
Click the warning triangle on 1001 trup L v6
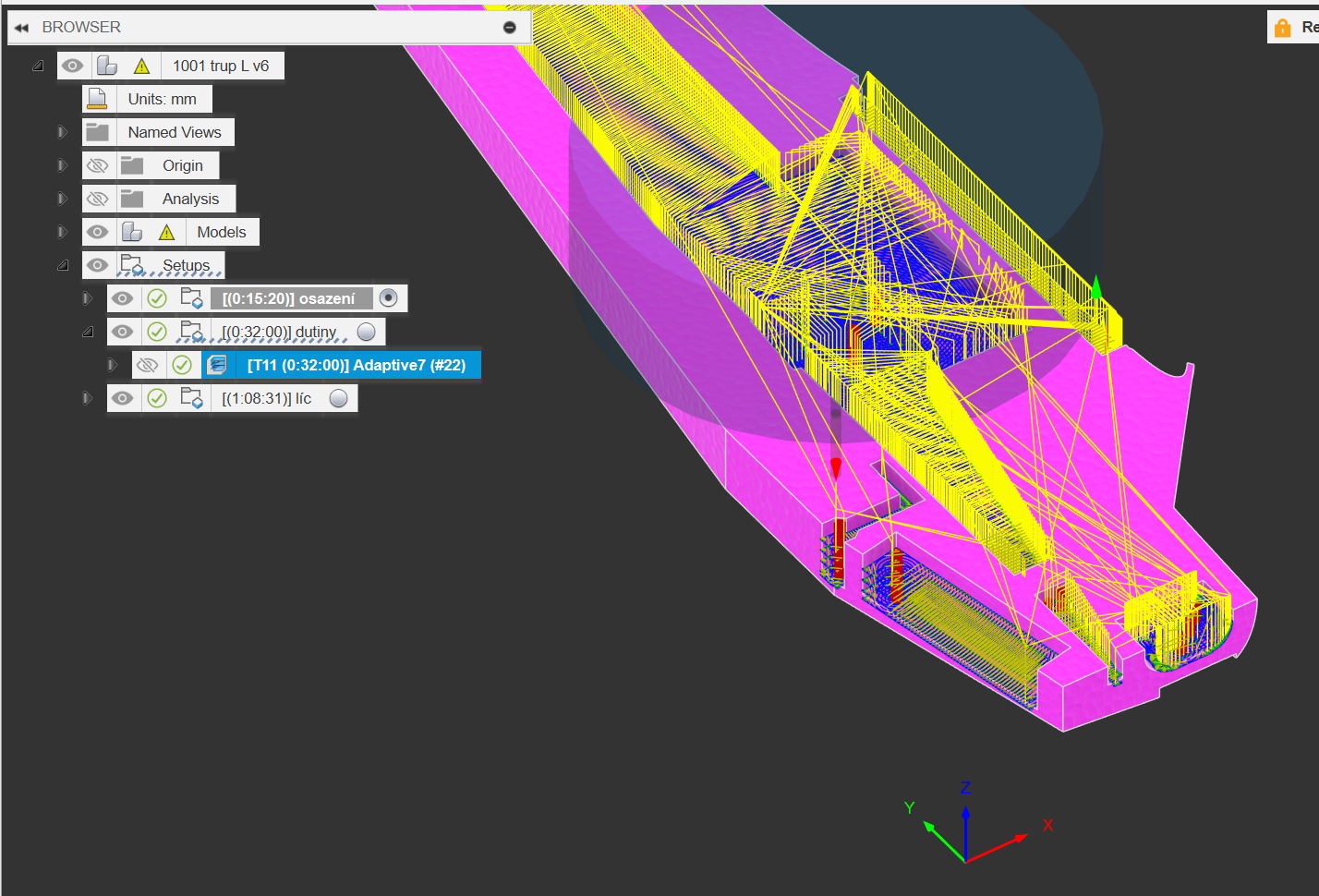click(x=141, y=67)
